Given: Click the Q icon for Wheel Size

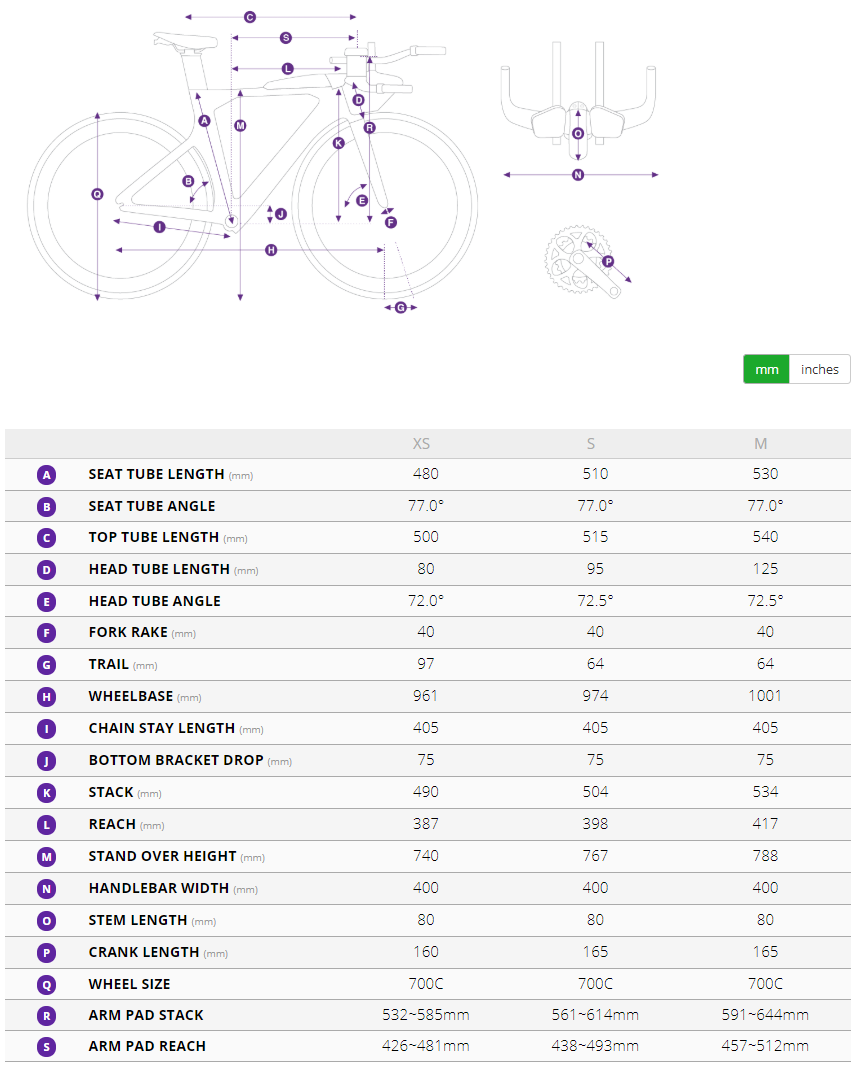Looking at the screenshot, I should [47, 985].
